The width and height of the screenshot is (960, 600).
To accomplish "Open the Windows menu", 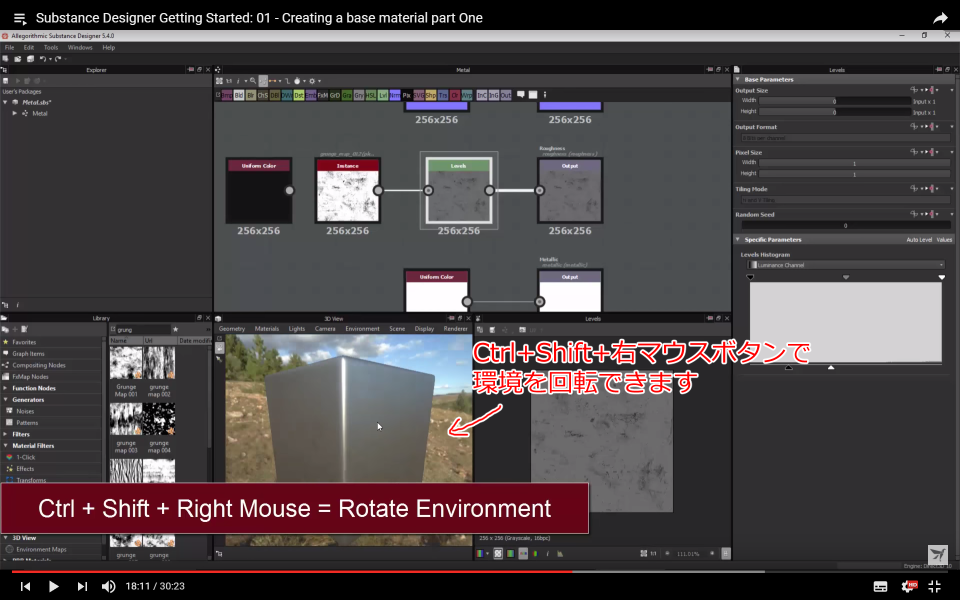I will point(80,47).
